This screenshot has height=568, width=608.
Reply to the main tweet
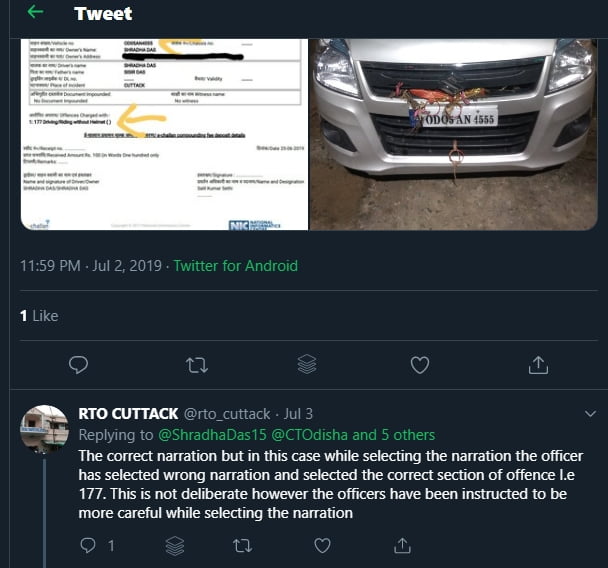[x=79, y=365]
